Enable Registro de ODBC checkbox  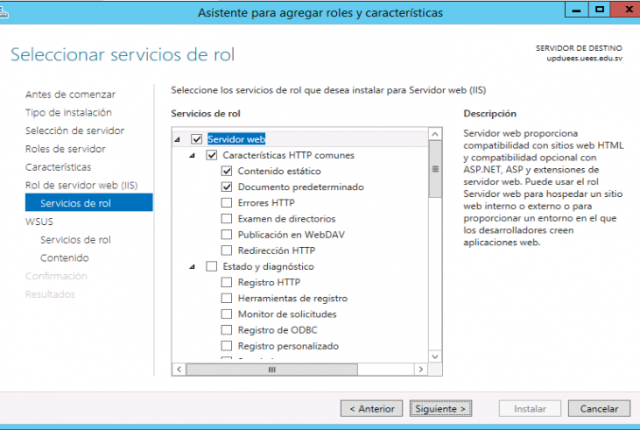point(227,330)
